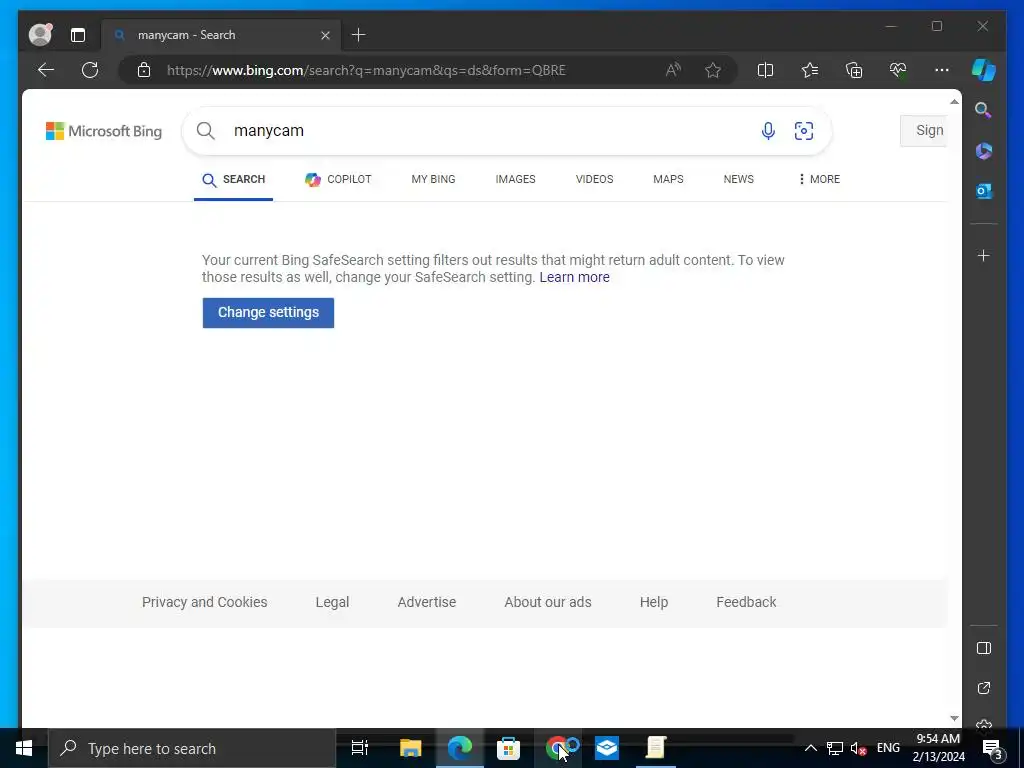
Task: Open Read aloud icon in address bar
Action: (x=673, y=70)
